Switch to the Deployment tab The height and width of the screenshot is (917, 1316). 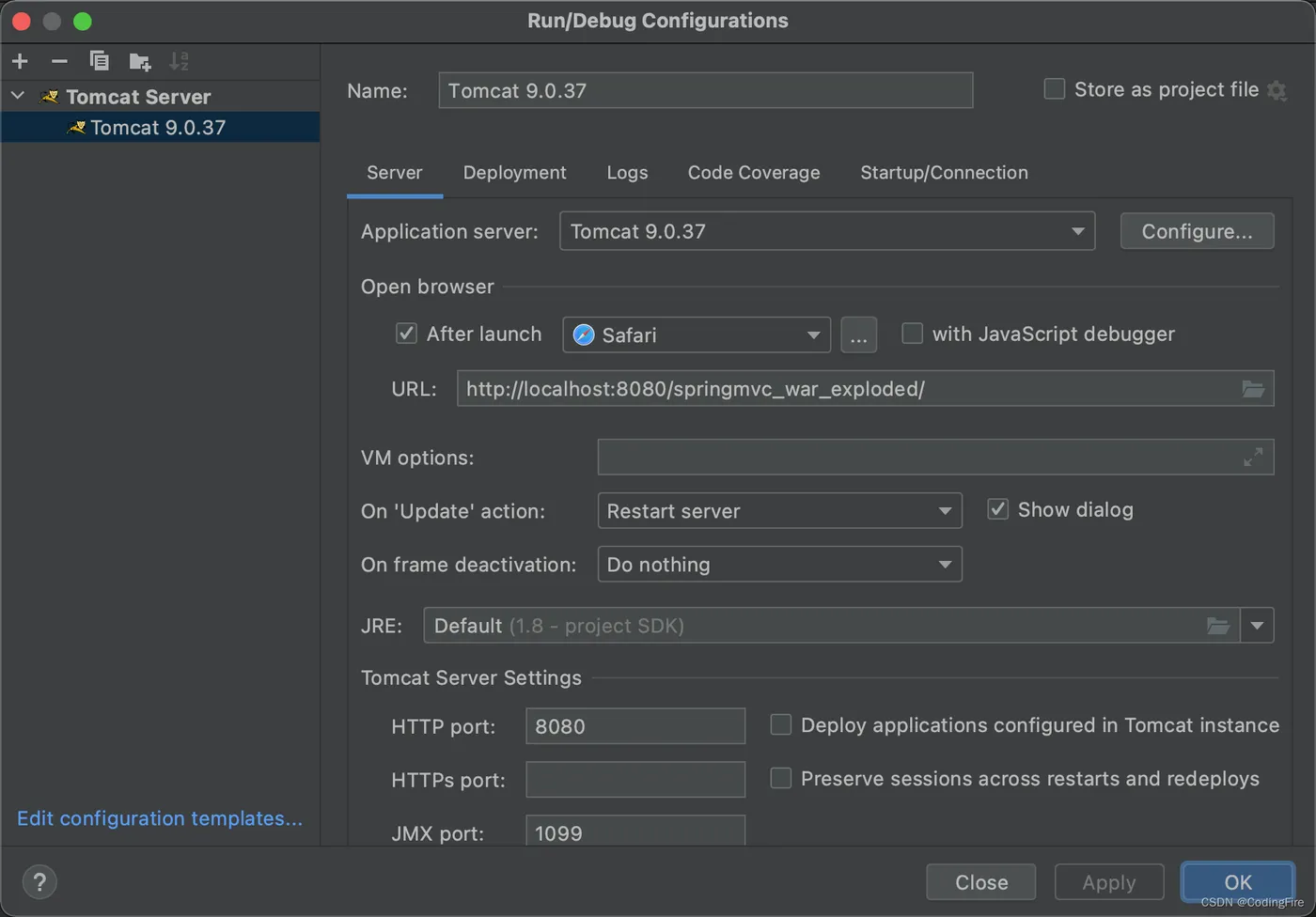click(x=514, y=173)
